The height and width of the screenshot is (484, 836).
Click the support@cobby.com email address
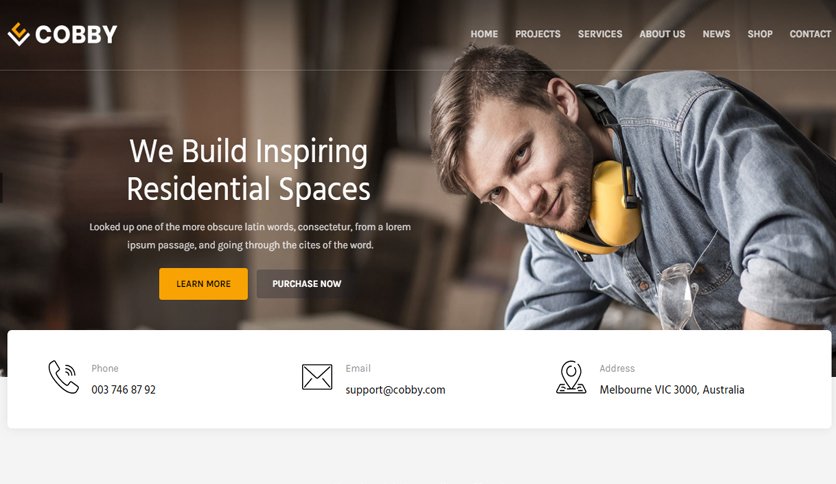pyautogui.click(x=395, y=390)
